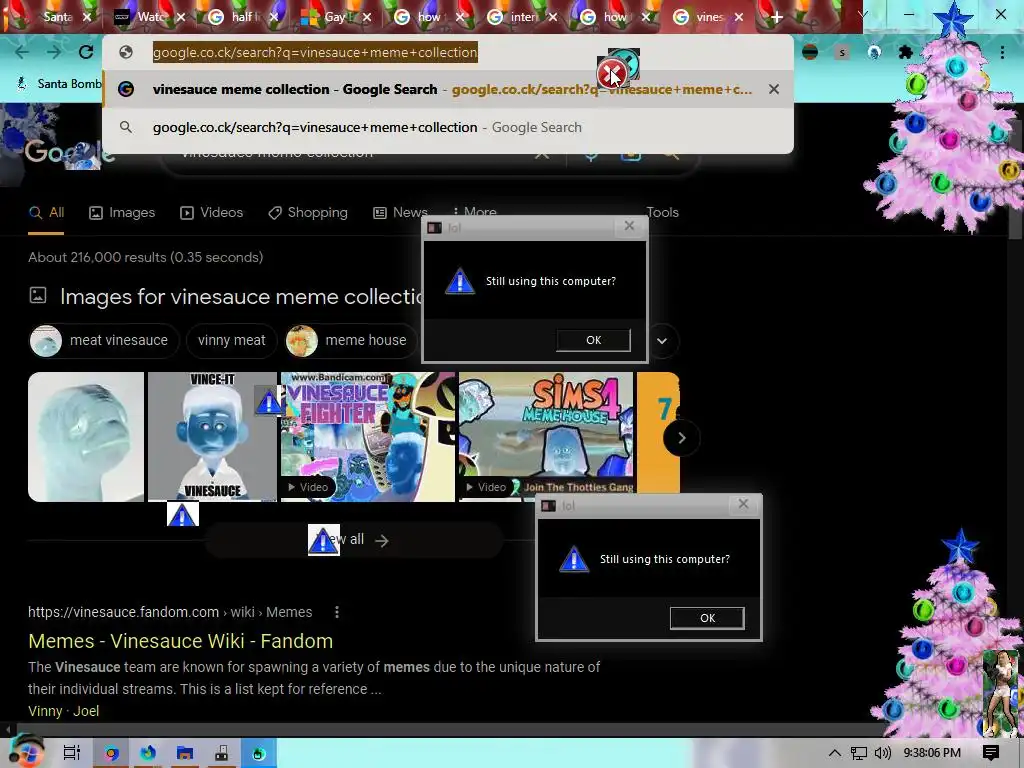Open the Chrome extensions puzzle icon

pos(905,52)
